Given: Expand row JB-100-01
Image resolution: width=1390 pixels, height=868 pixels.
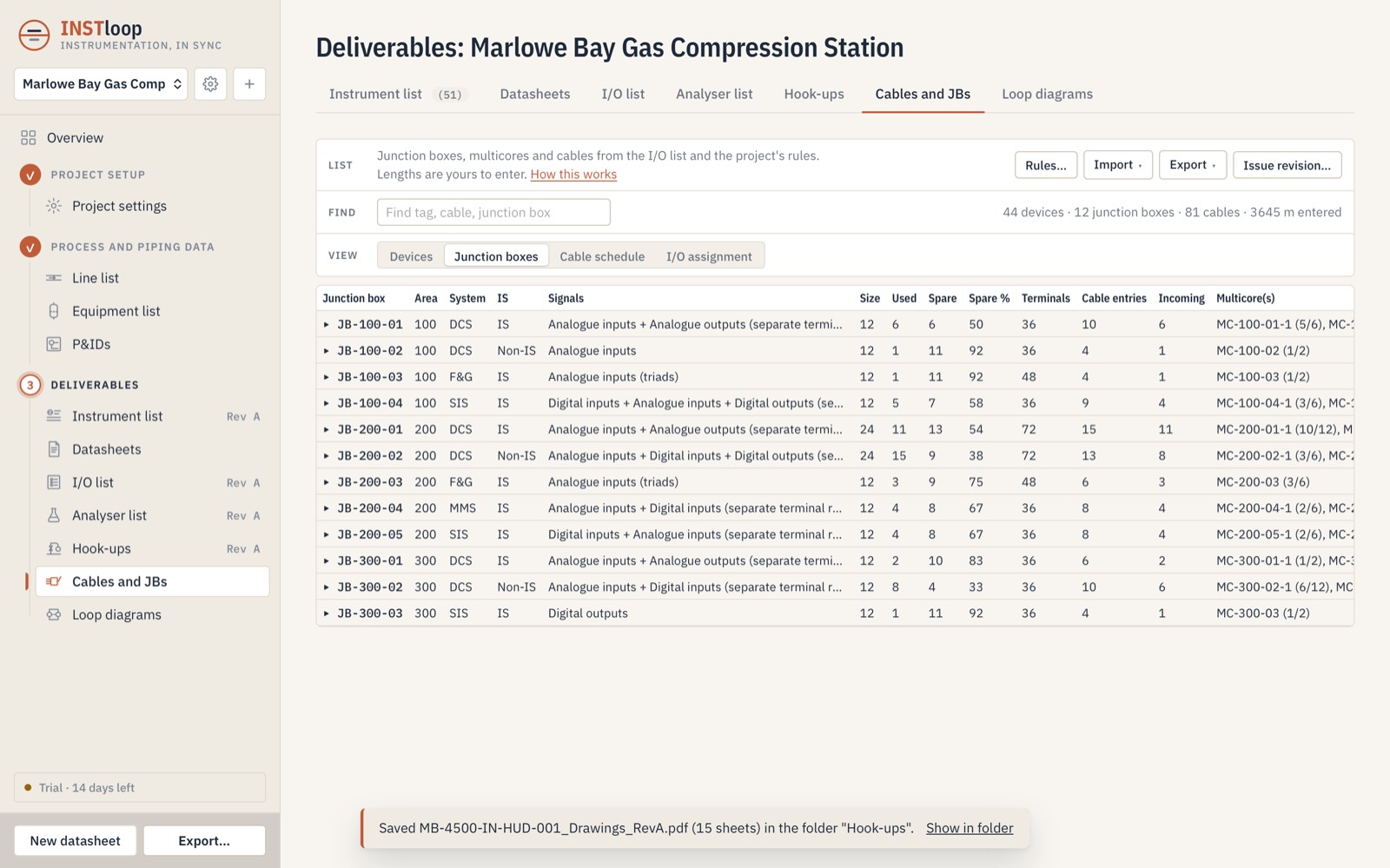Looking at the screenshot, I should coord(327,324).
